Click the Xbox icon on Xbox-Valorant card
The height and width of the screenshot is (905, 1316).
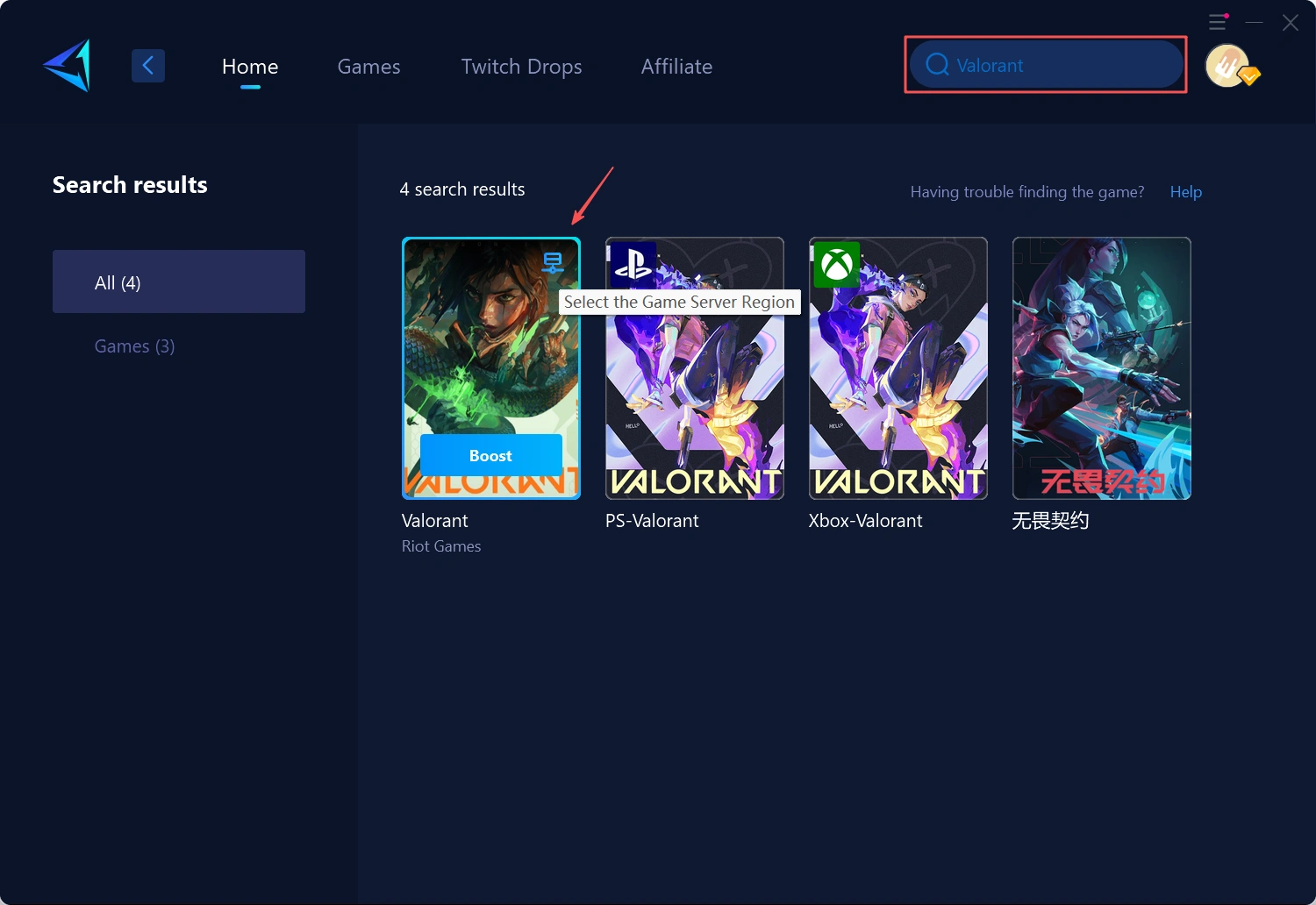[x=837, y=265]
